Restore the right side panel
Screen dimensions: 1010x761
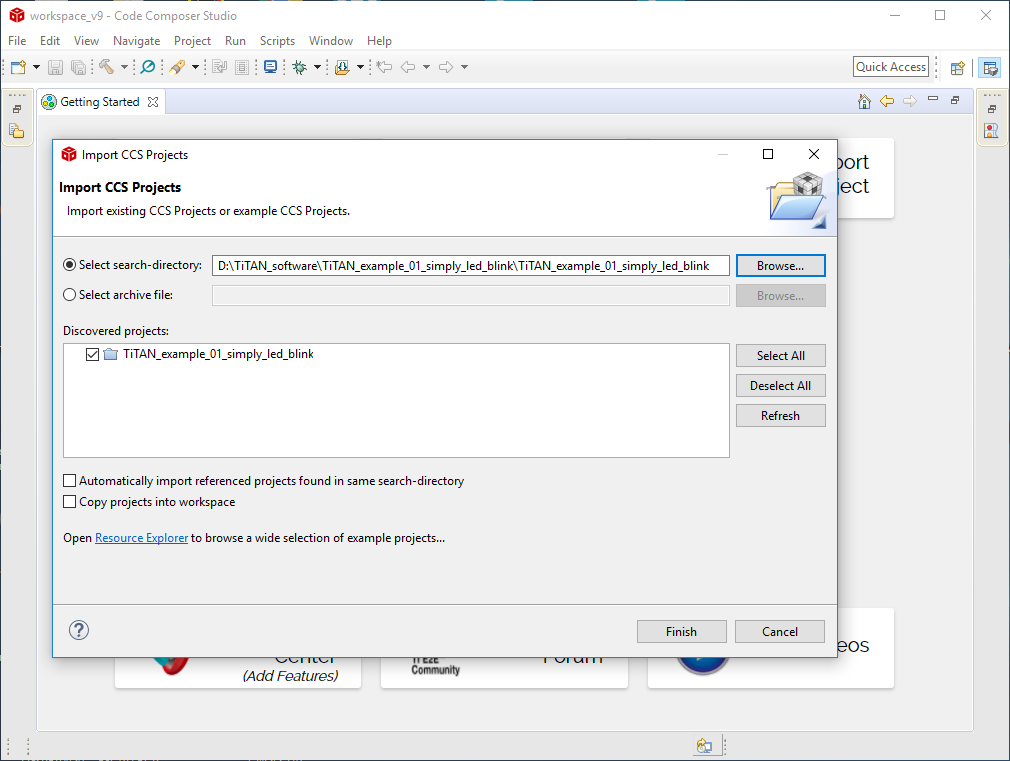pos(992,110)
